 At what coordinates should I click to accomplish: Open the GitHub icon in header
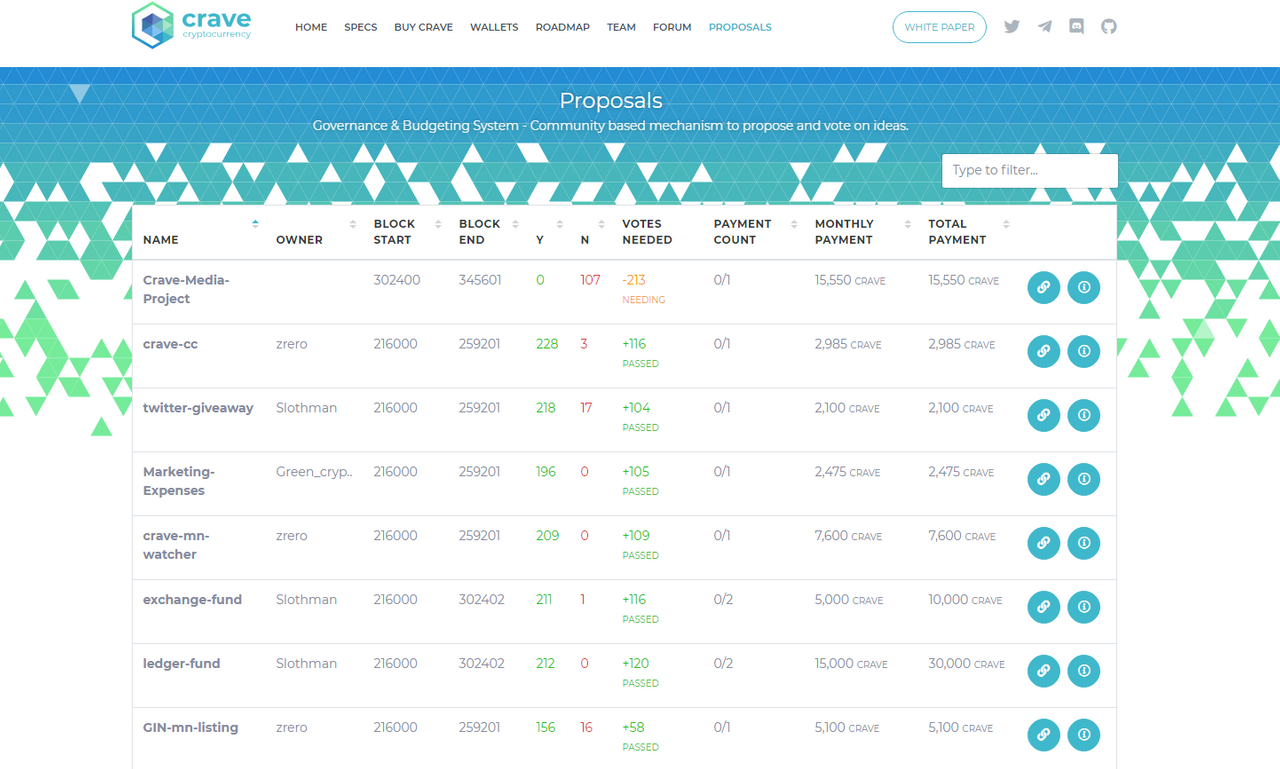(1109, 27)
